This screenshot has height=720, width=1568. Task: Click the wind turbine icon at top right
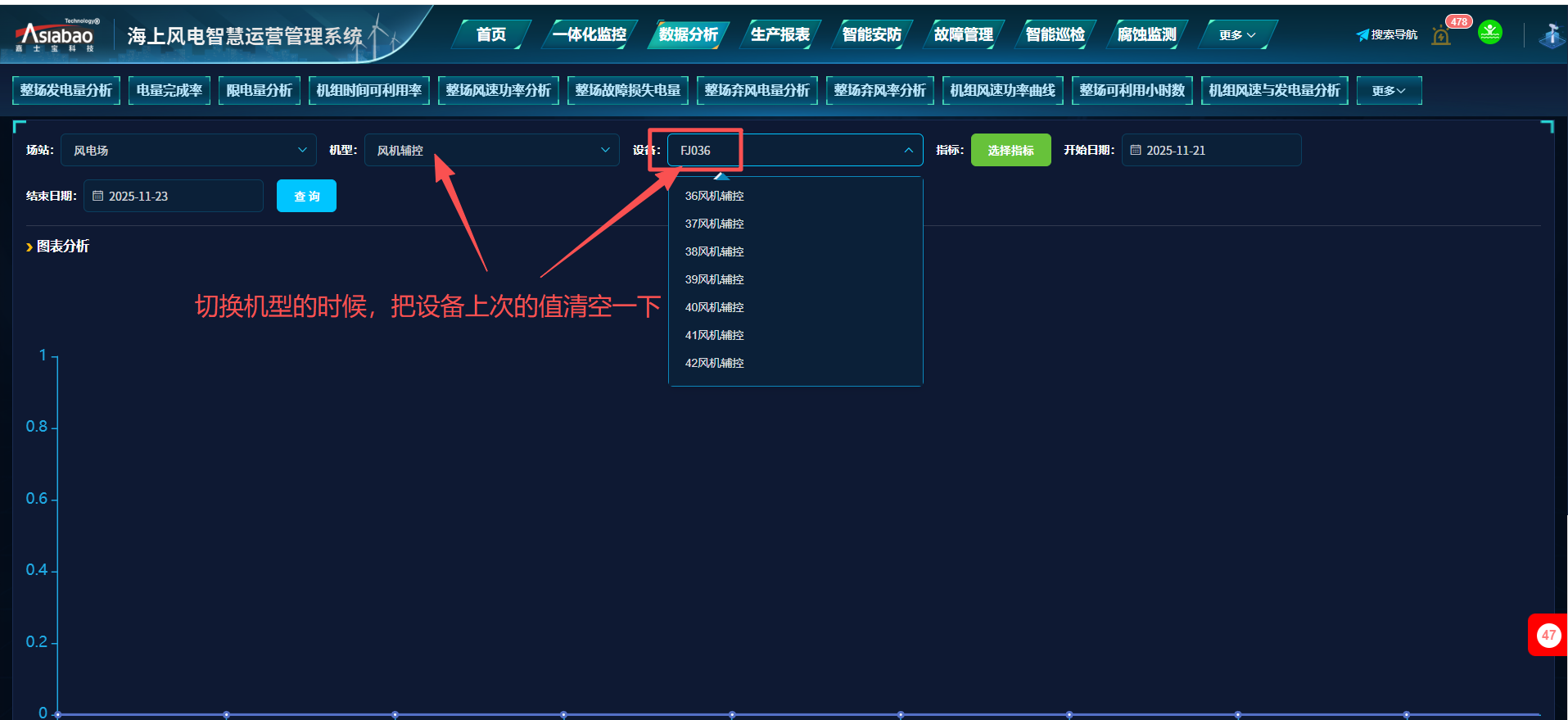point(1552,35)
